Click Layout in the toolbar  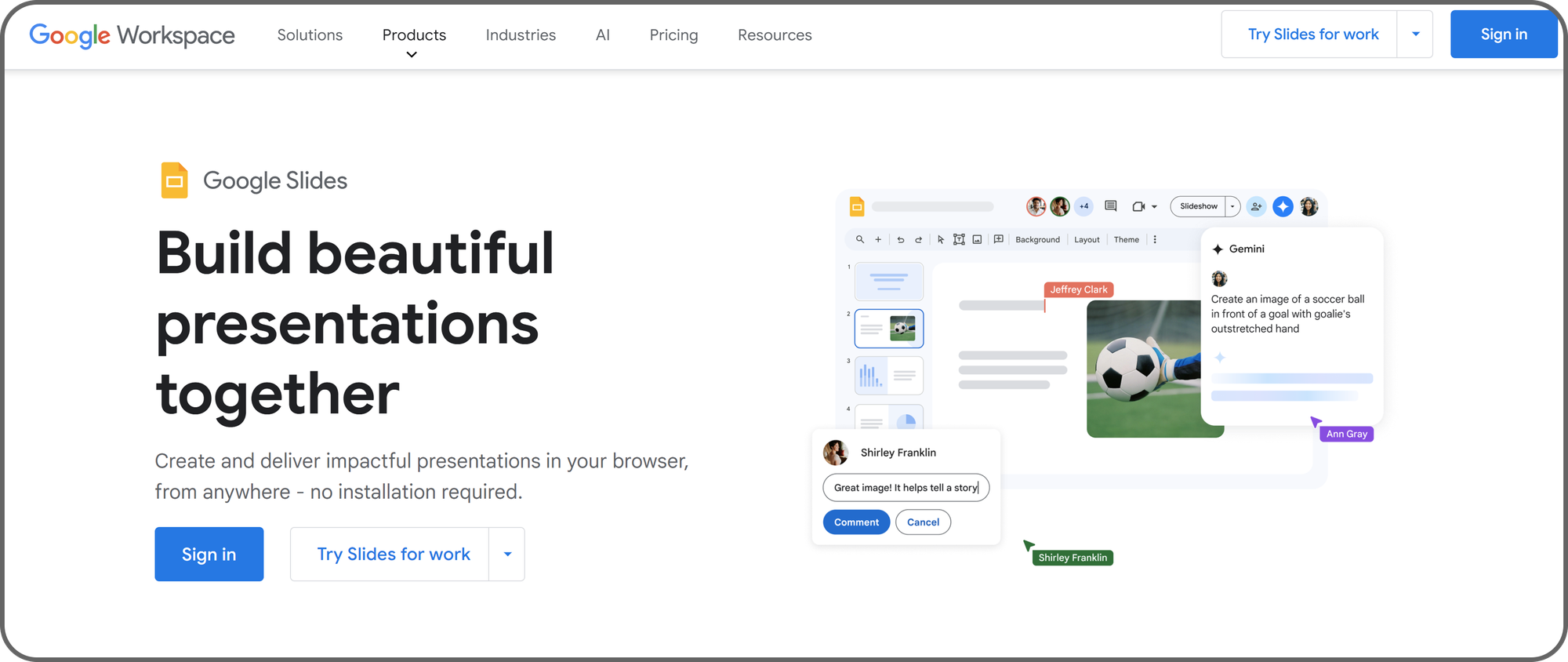(x=1087, y=240)
